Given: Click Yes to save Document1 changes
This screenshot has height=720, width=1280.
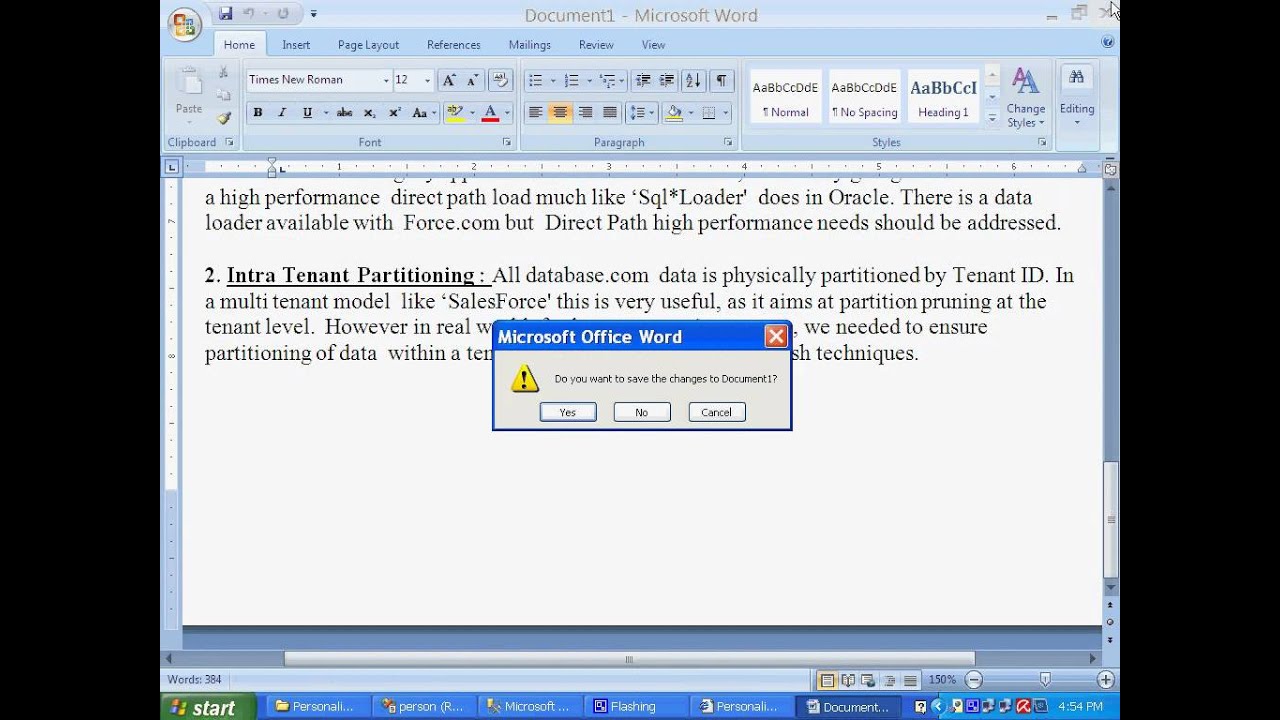Looking at the screenshot, I should (568, 412).
